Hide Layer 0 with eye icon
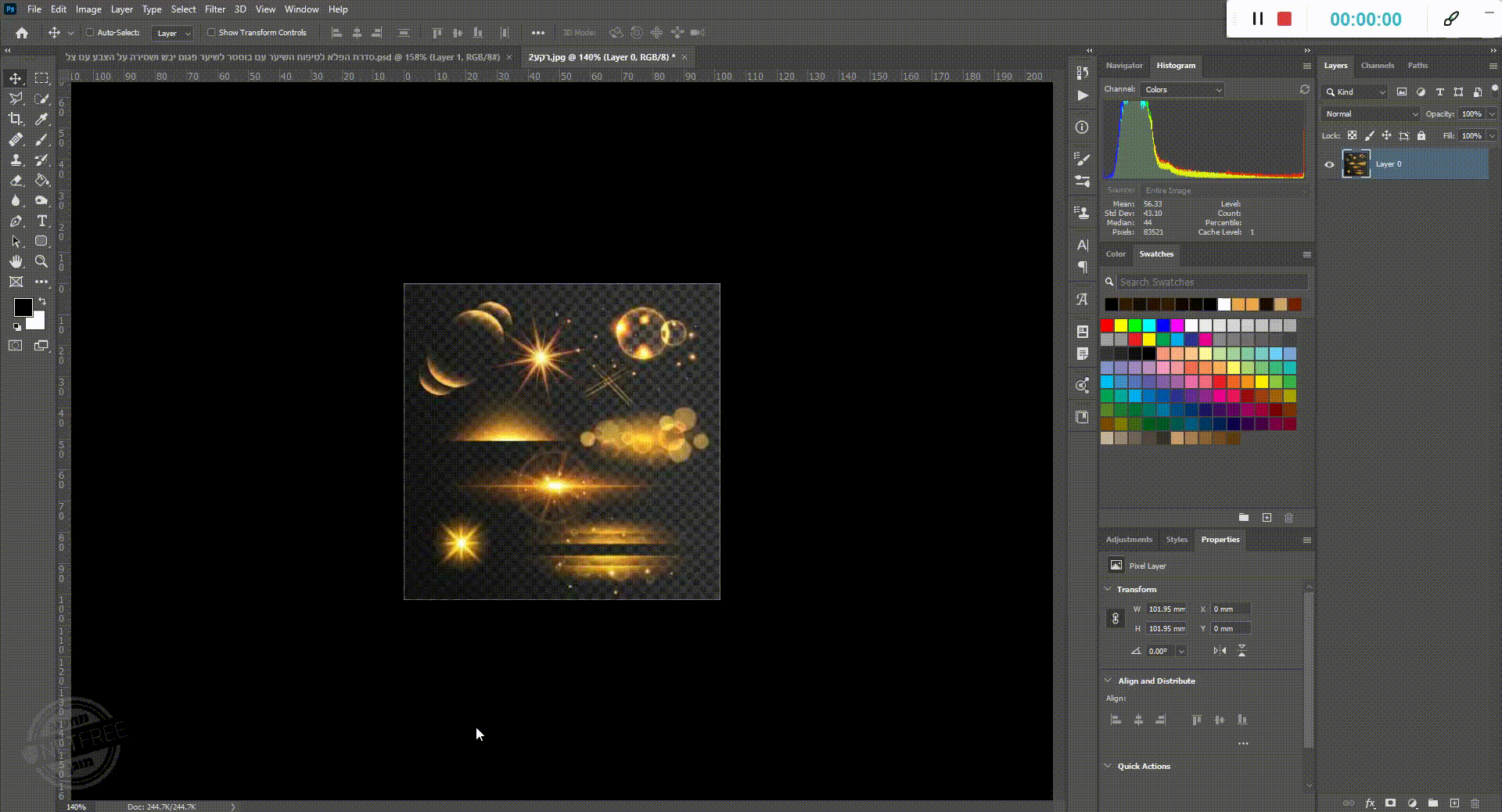This screenshot has height=812, width=1502. point(1329,164)
